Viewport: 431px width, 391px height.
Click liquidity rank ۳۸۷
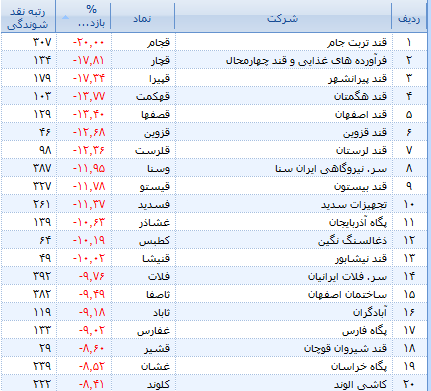[x=42, y=168]
